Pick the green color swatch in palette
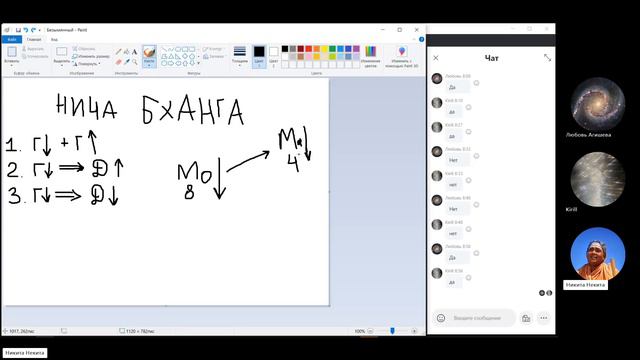 pos(332,49)
